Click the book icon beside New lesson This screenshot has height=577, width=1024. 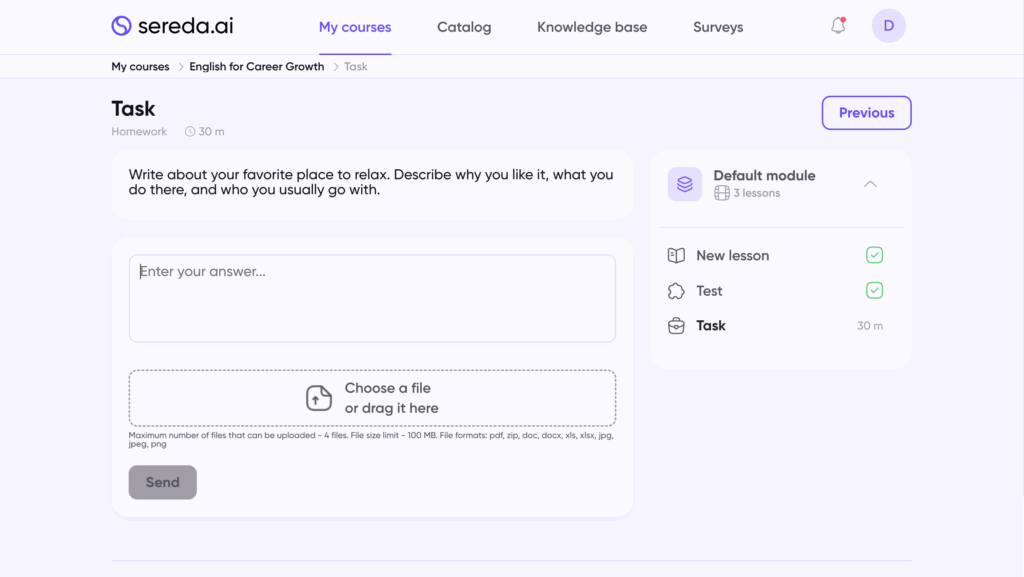coord(676,256)
